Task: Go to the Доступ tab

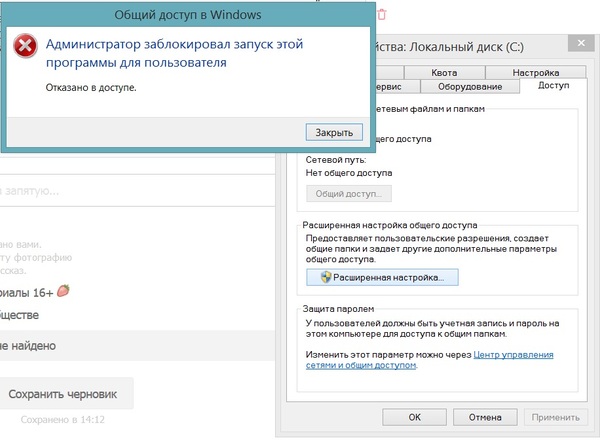Action: click(553, 87)
